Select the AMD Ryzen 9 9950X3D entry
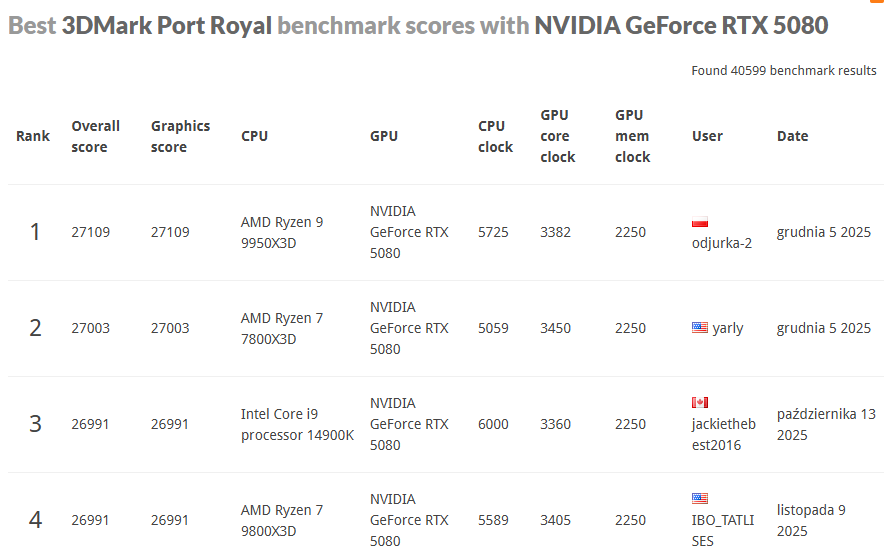 tap(282, 232)
